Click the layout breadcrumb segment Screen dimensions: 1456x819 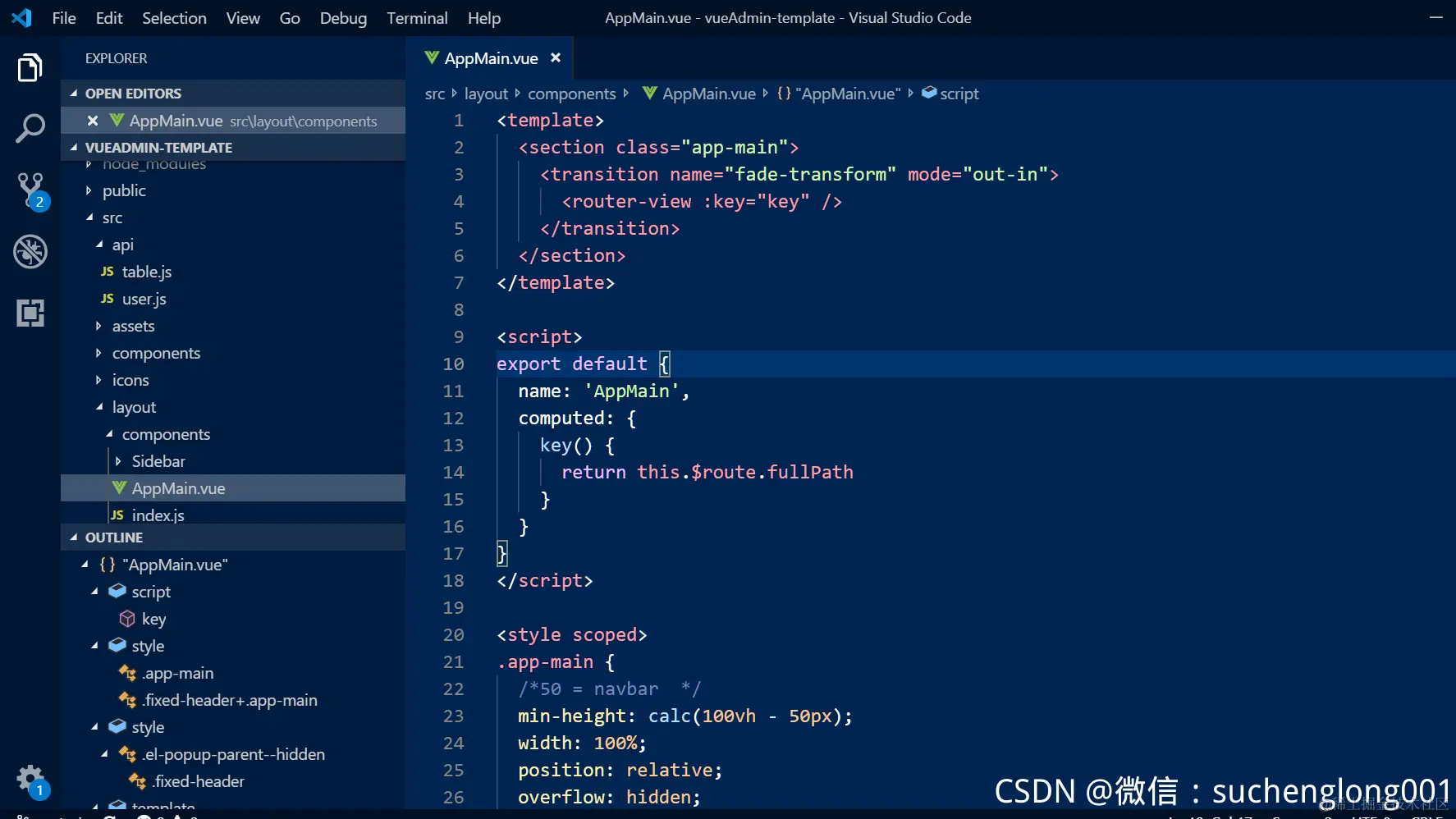[x=486, y=94]
